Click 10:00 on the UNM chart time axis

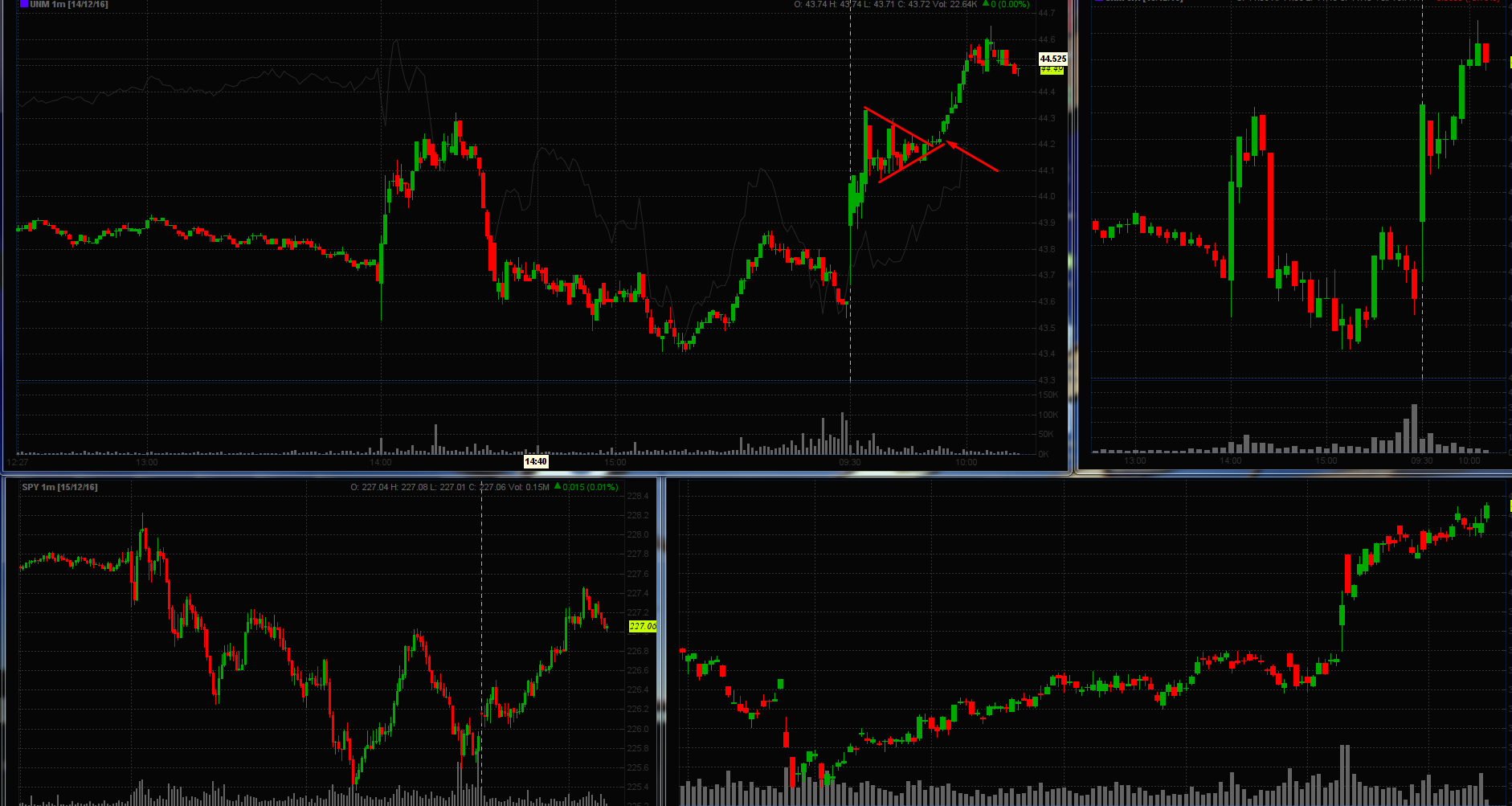[966, 462]
